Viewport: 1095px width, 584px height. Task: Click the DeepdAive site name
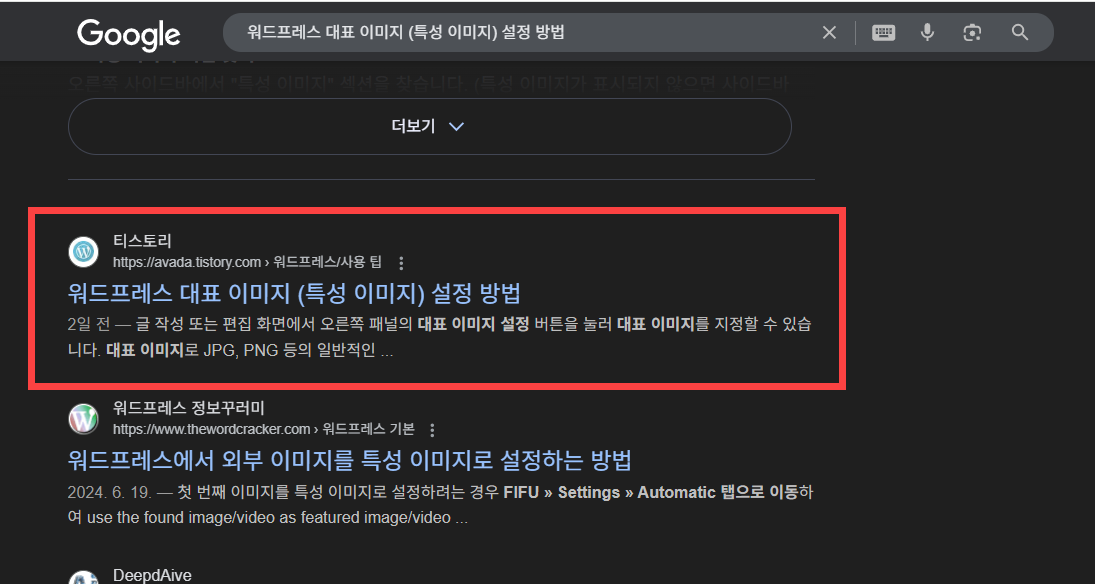152,576
